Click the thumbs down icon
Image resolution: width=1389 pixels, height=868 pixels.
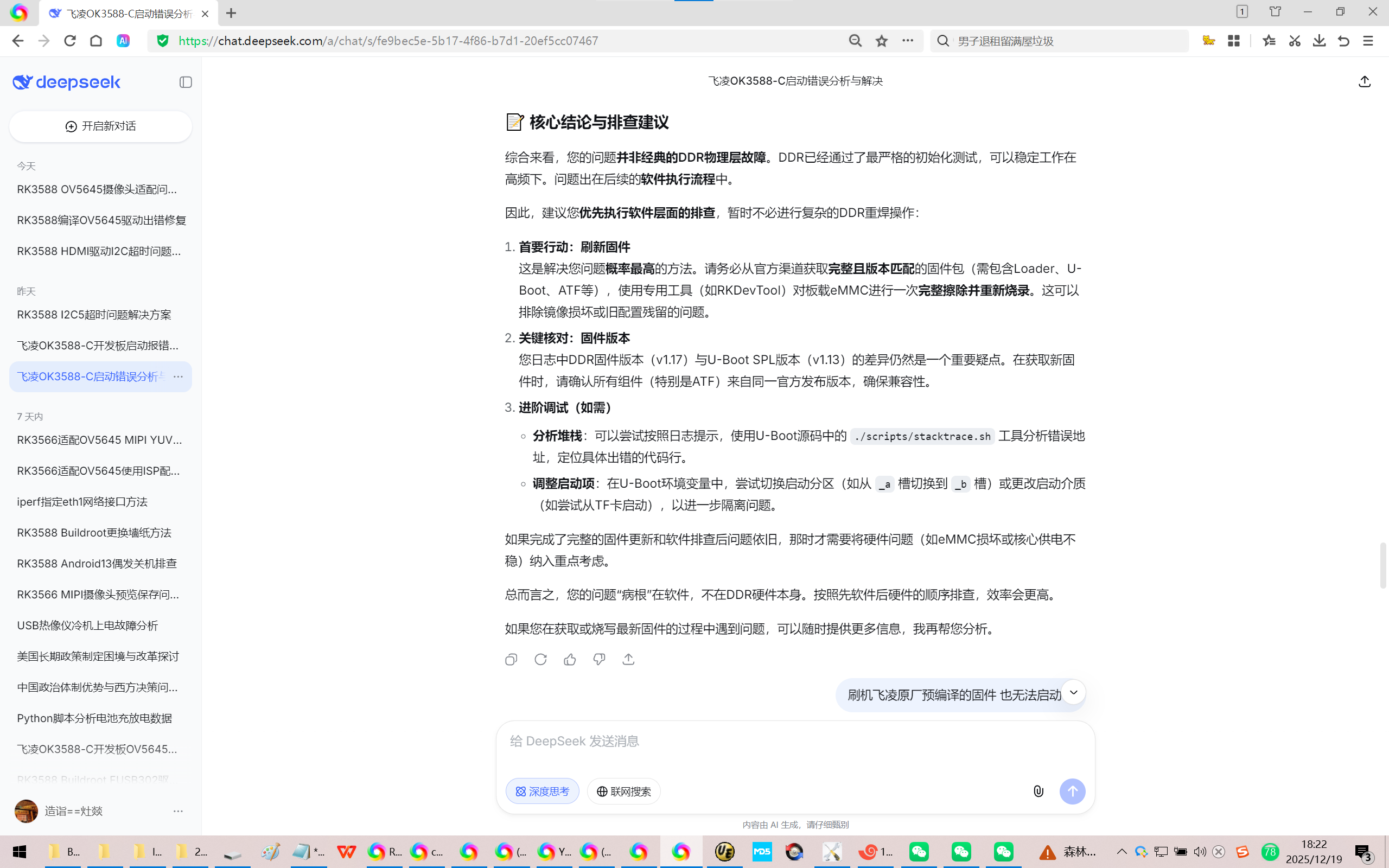(x=598, y=660)
